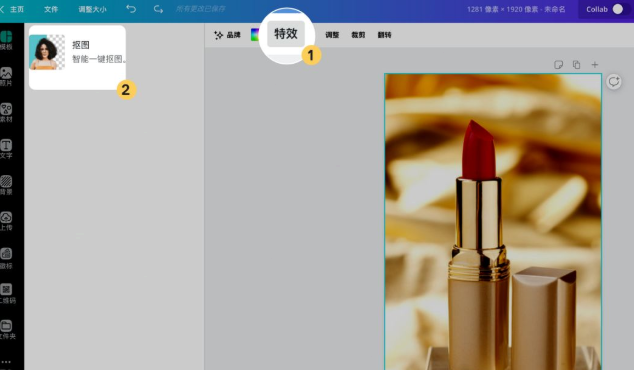Open the 文件夹 folders sidebar tab
The image size is (634, 370).
pos(7,330)
